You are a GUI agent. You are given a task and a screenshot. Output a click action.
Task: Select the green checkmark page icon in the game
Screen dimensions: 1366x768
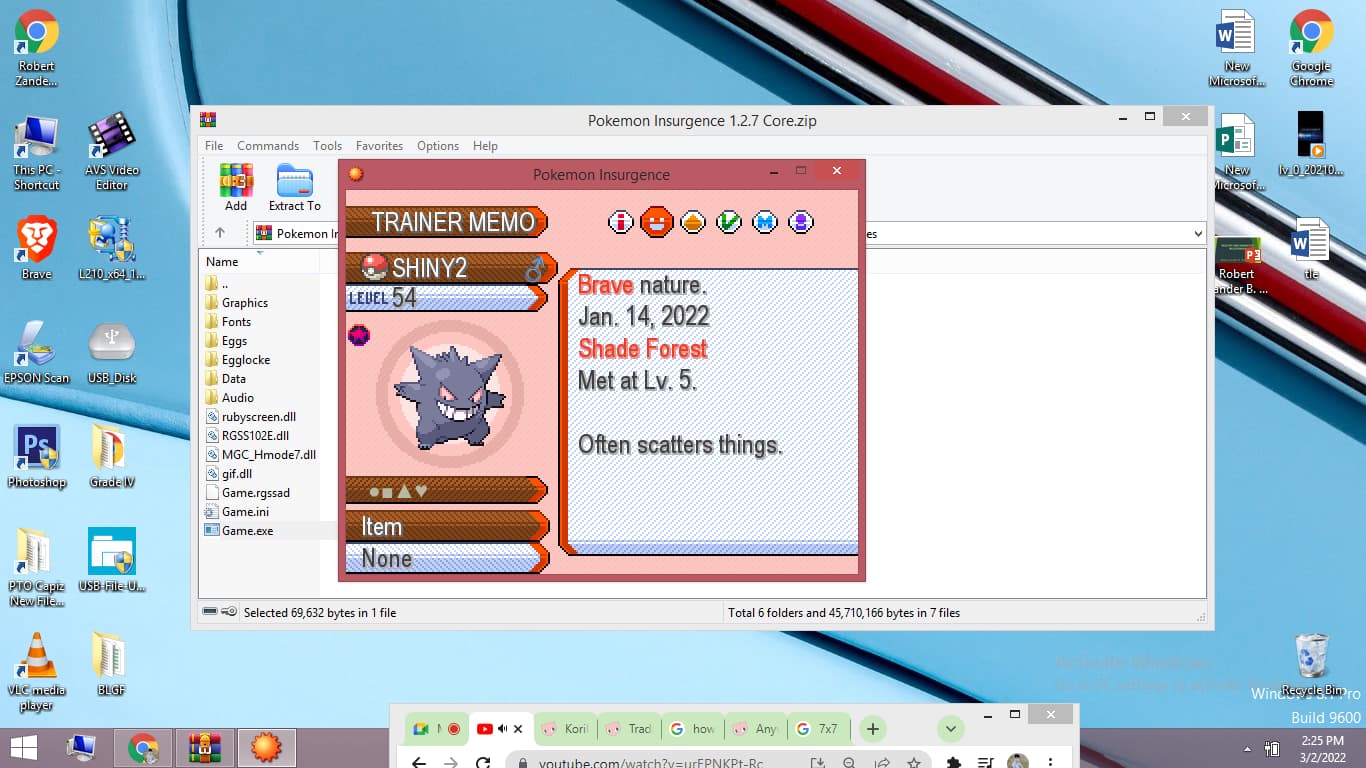(729, 222)
